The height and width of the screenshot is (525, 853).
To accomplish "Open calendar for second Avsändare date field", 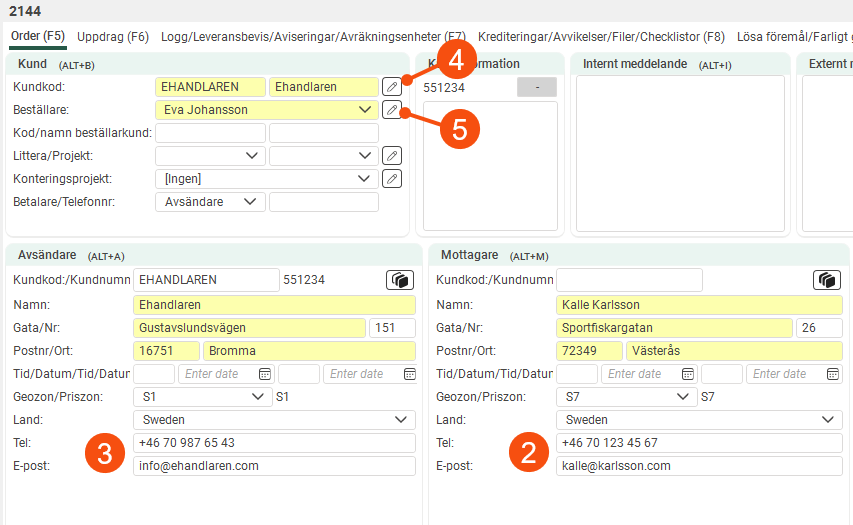I will pos(409,374).
